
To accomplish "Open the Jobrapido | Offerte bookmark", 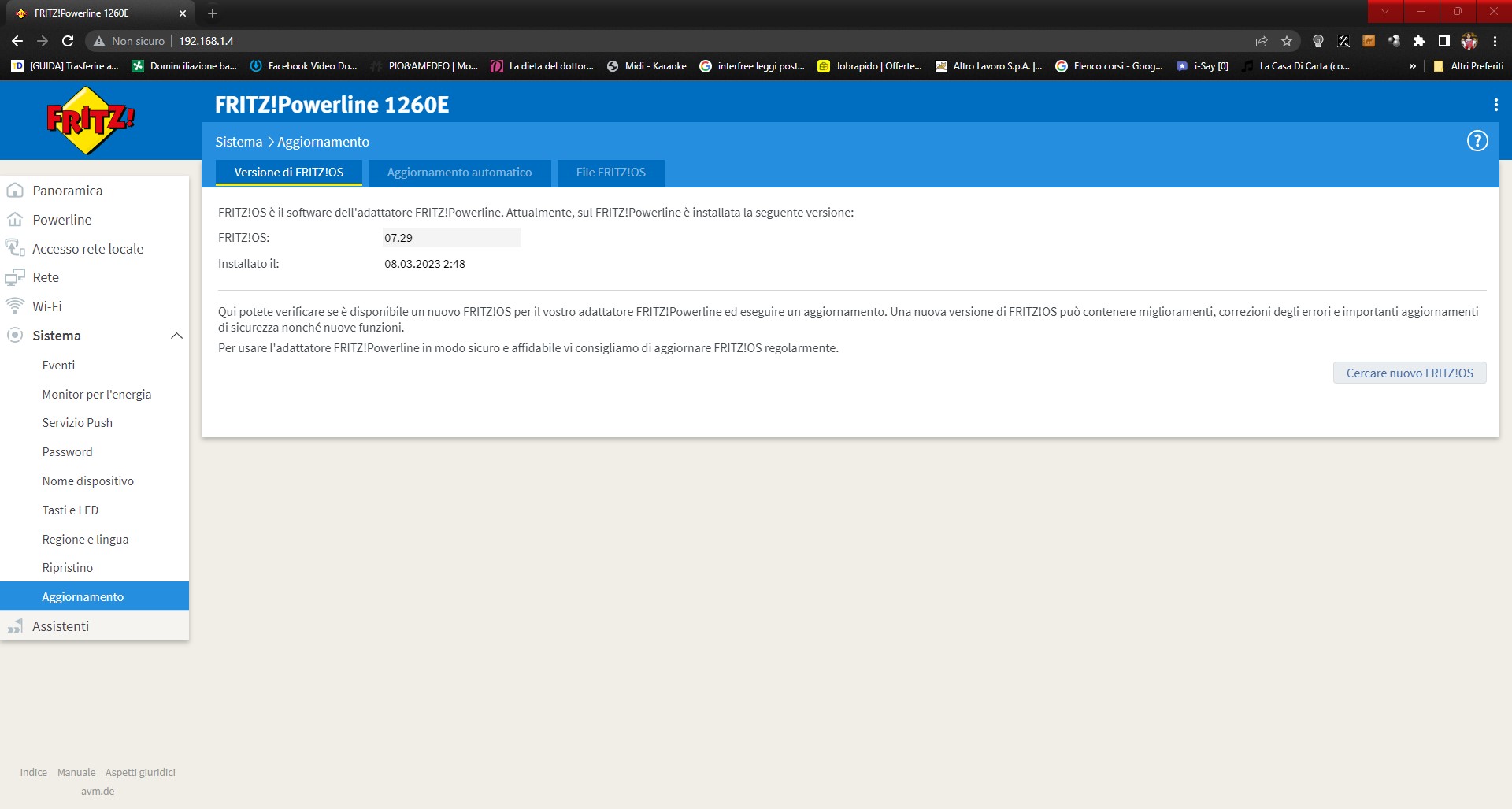I will point(869,66).
